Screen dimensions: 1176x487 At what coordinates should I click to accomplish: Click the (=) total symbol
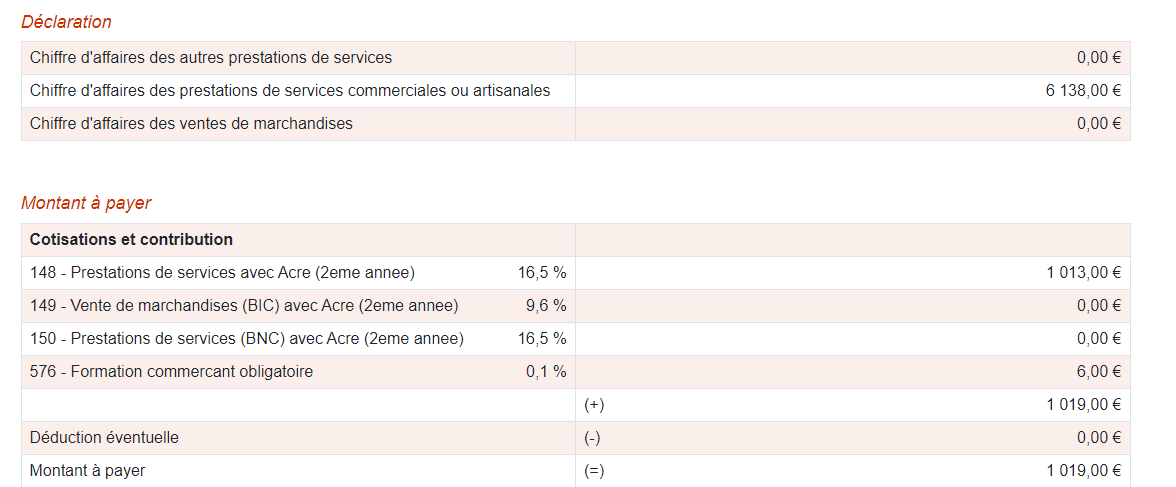(594, 471)
